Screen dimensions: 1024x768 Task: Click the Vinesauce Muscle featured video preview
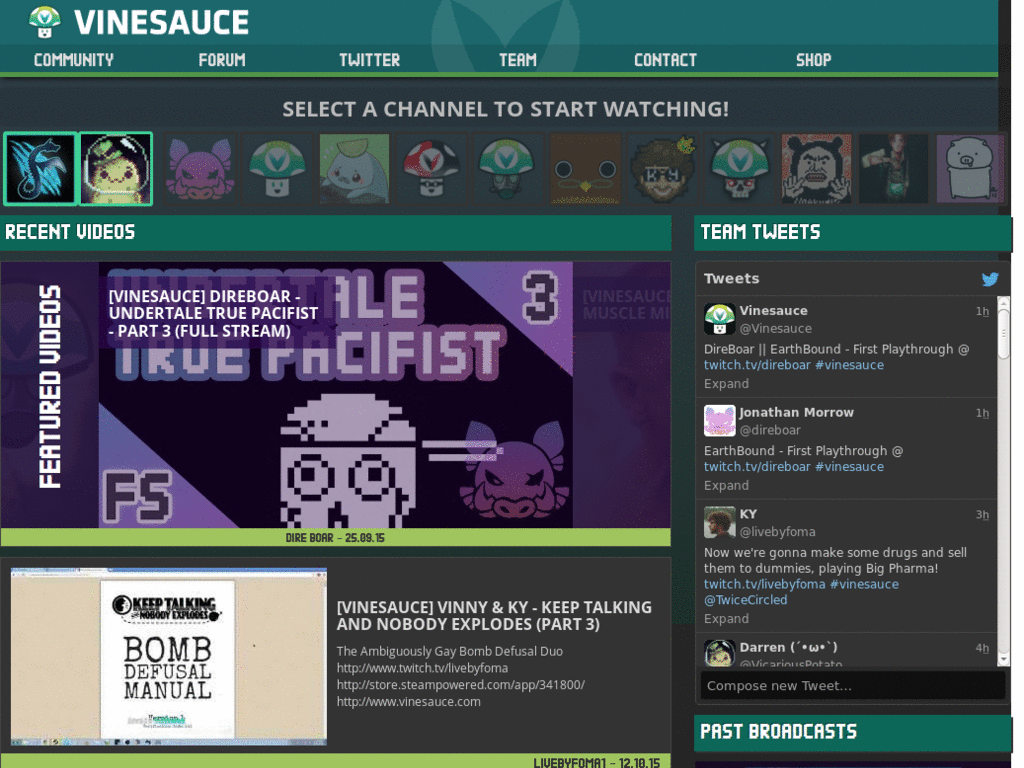click(x=622, y=395)
